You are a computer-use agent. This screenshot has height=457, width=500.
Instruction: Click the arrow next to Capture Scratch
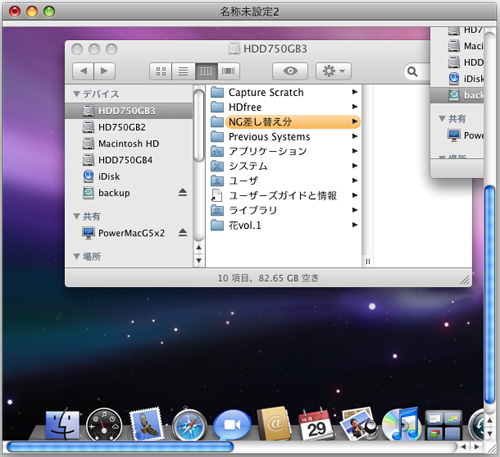(x=355, y=92)
